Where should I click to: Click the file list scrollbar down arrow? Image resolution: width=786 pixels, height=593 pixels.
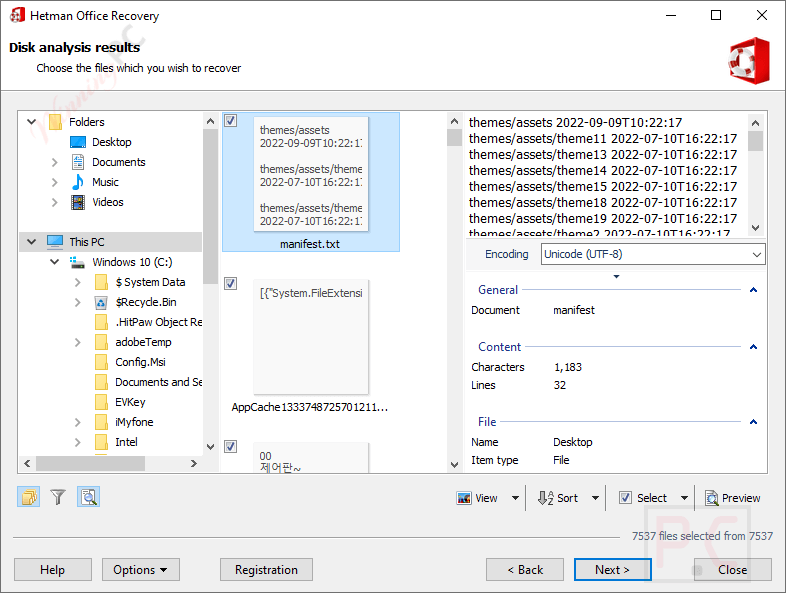pos(454,465)
